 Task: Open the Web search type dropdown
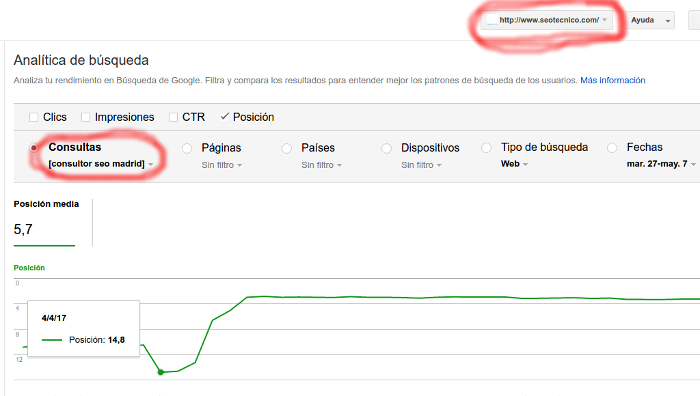click(514, 164)
